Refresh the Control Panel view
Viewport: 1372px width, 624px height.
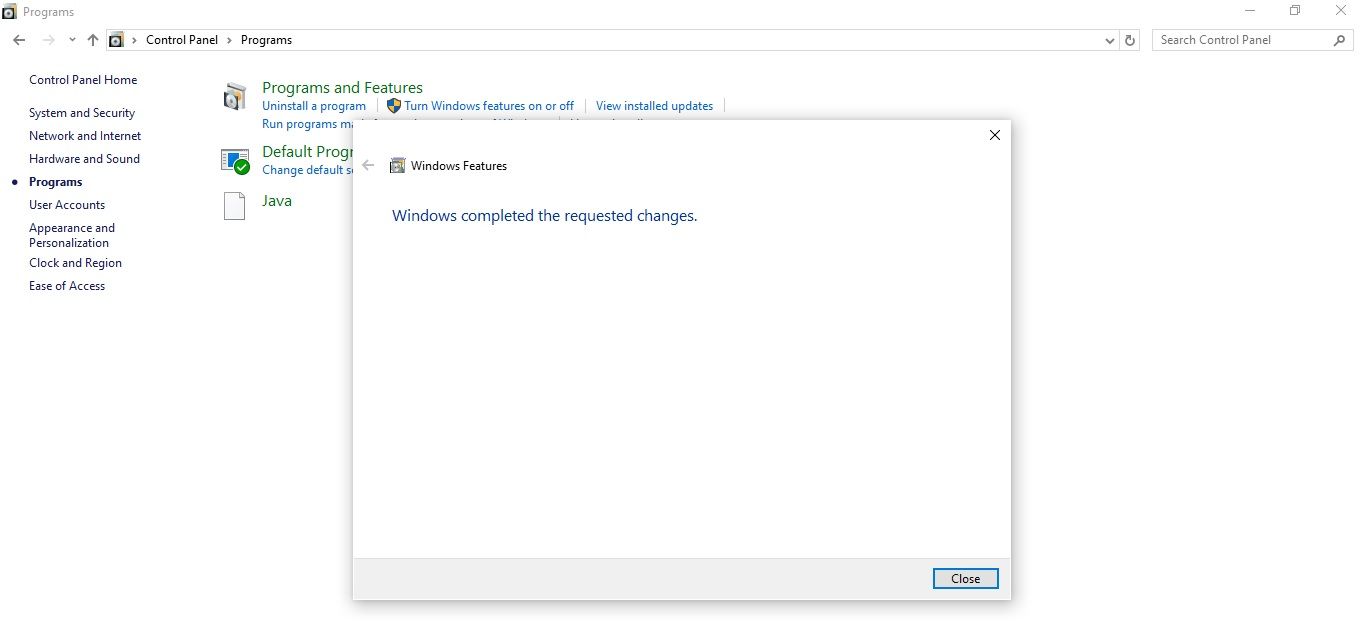(x=1129, y=40)
